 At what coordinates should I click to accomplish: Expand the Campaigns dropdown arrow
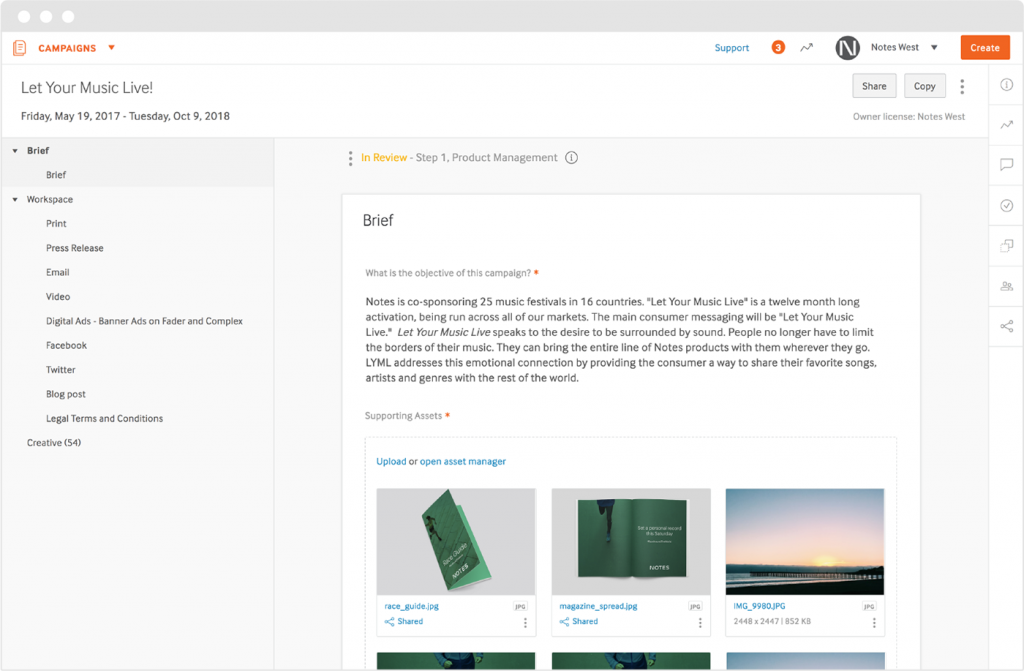pos(111,47)
